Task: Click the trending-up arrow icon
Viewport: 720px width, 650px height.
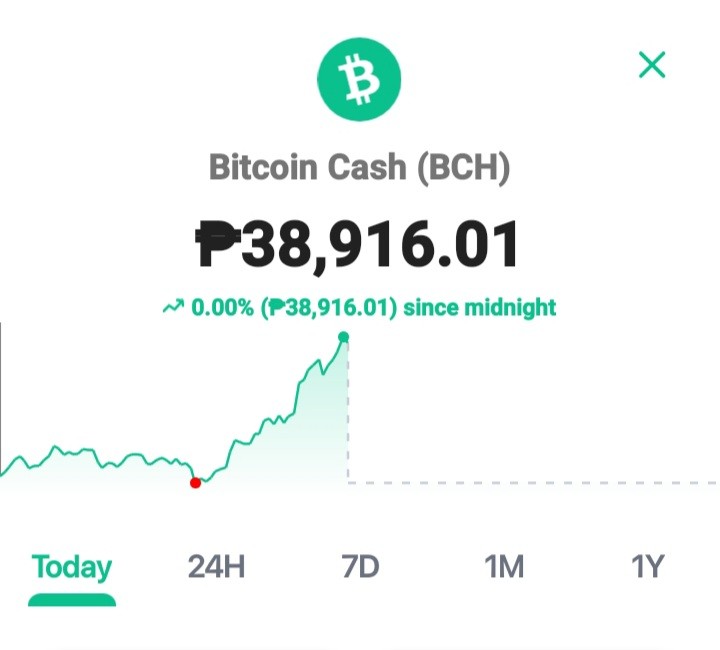Action: point(173,307)
